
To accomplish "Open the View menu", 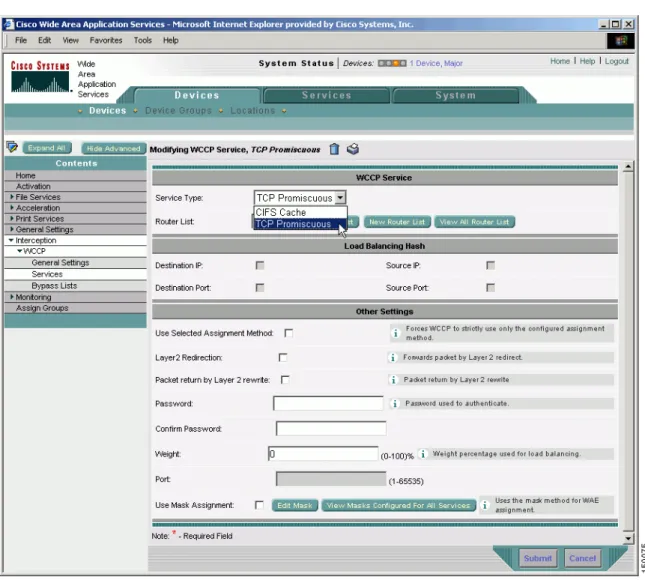I will point(70,40).
